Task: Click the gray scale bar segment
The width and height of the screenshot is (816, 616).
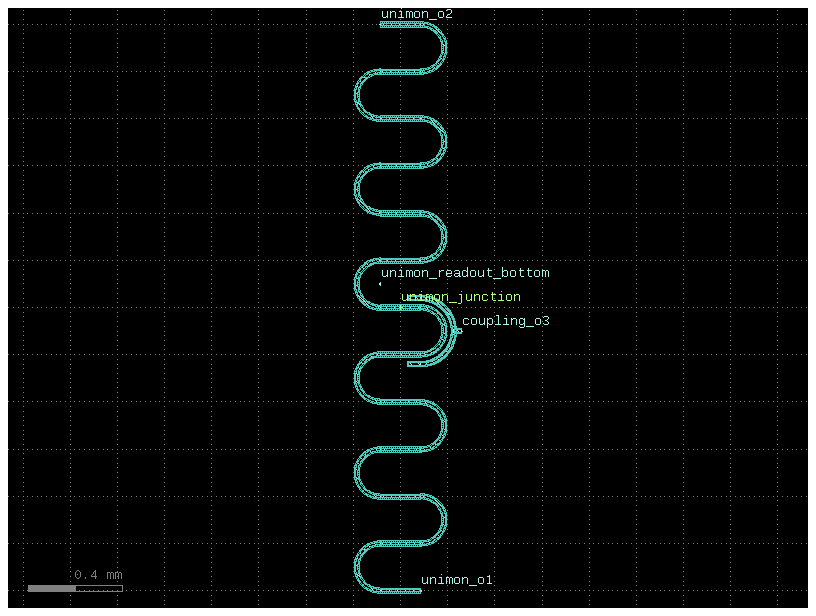Action: point(51,588)
